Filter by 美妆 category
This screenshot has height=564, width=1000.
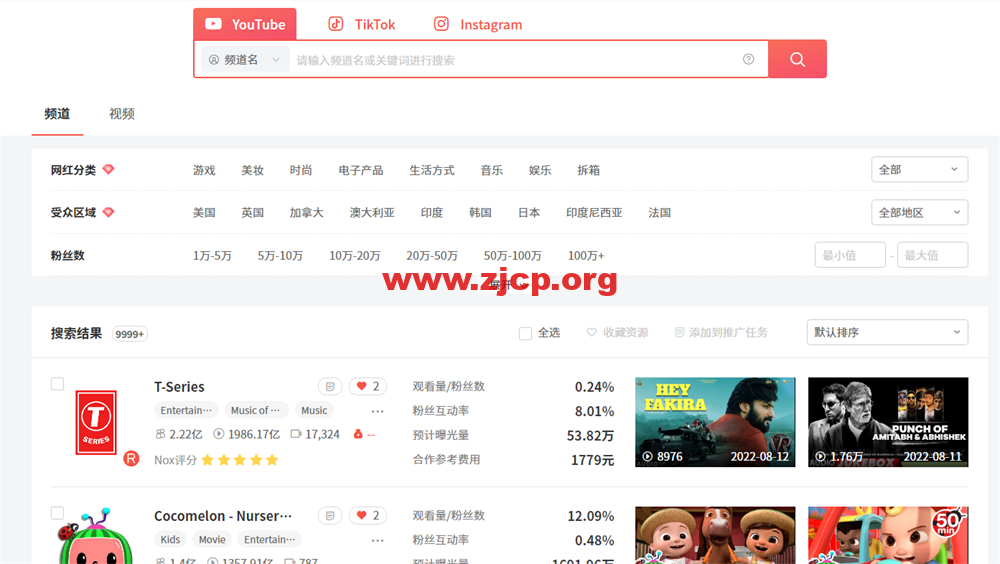(253, 170)
